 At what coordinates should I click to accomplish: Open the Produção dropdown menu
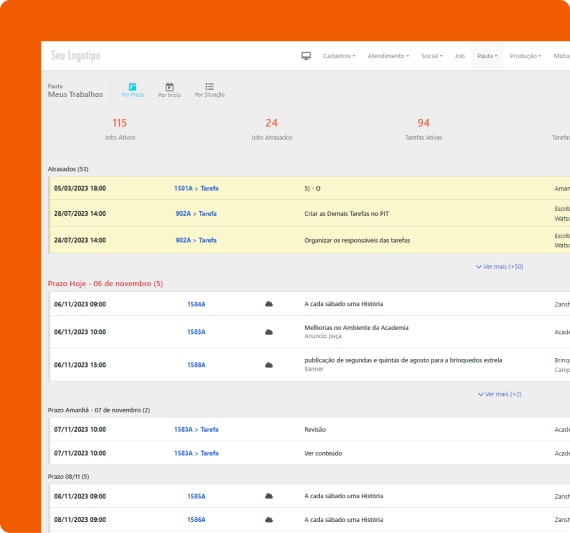tap(525, 56)
